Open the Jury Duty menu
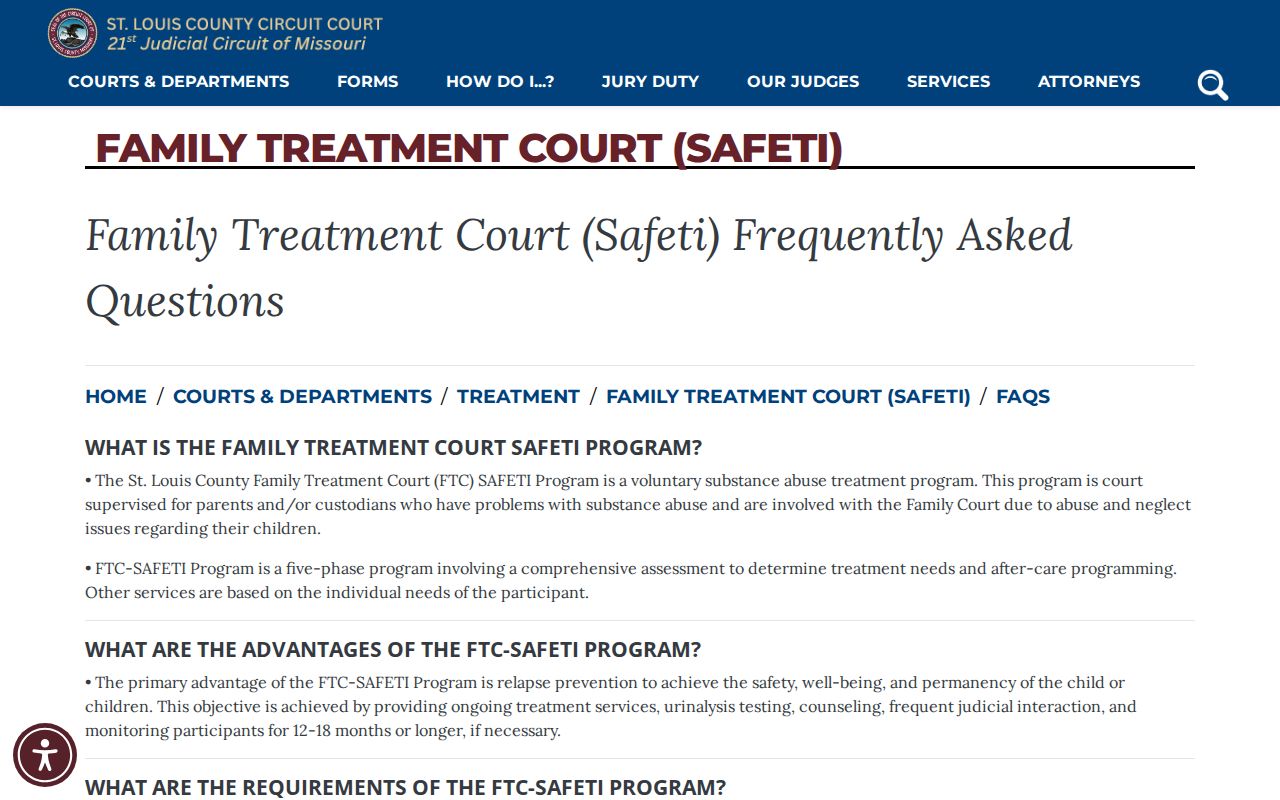 coord(650,82)
